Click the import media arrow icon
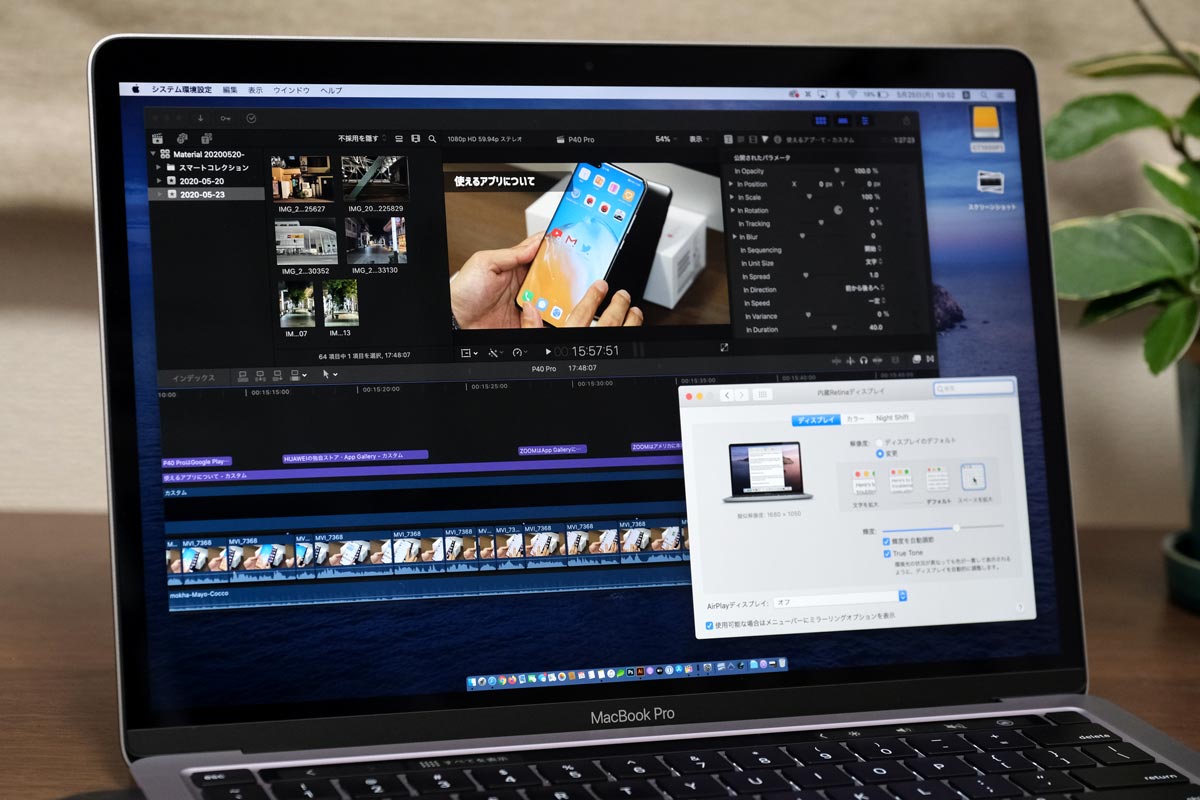 tap(201, 117)
